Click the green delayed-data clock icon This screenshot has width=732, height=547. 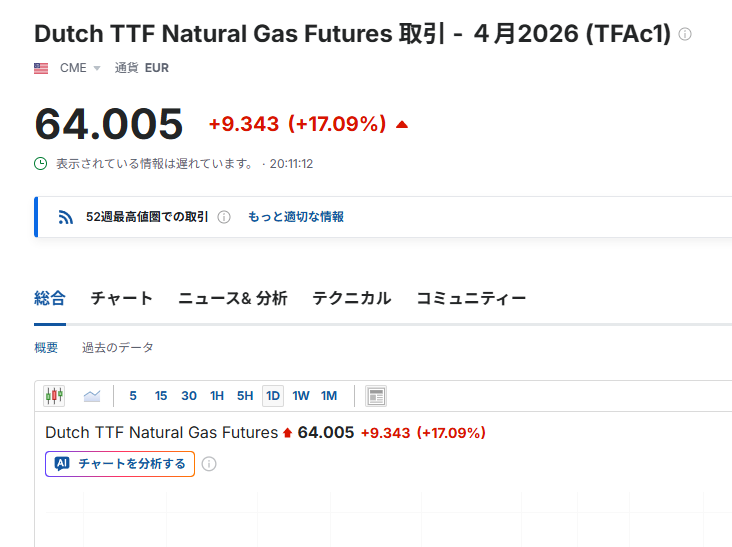(41, 164)
